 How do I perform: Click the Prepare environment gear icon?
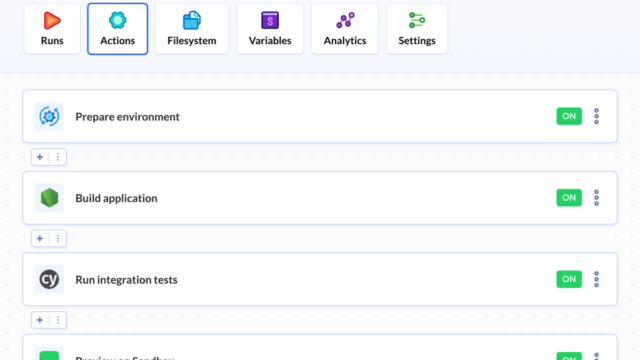[49, 116]
